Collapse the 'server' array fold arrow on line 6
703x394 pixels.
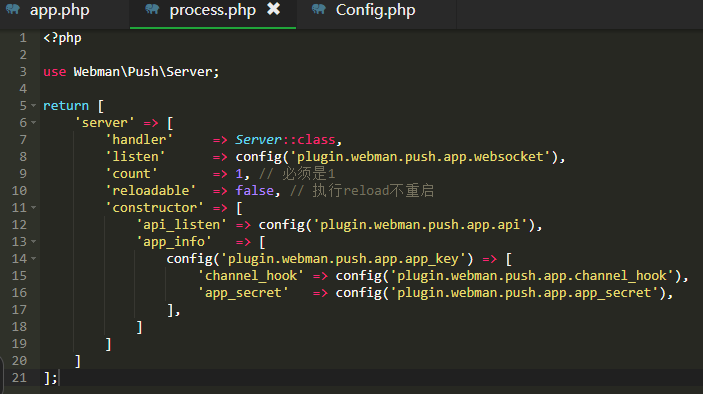click(x=34, y=123)
